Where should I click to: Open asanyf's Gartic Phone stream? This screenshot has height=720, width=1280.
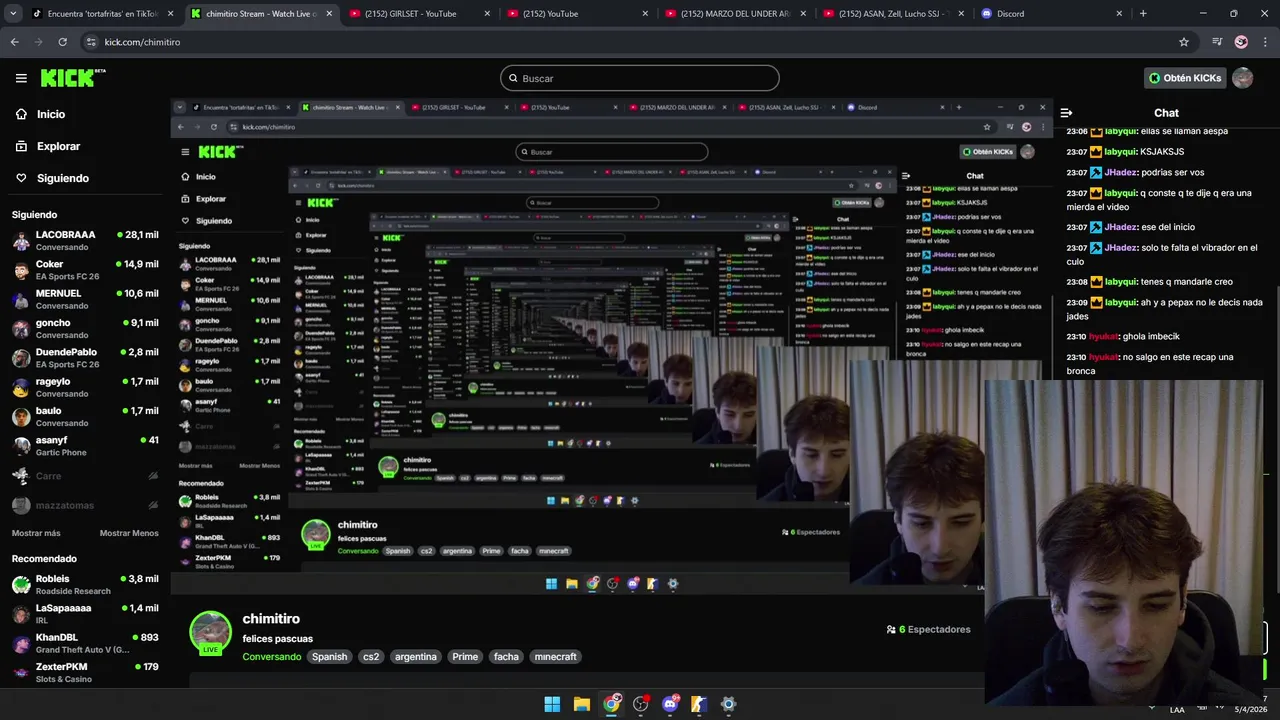[x=85, y=446]
